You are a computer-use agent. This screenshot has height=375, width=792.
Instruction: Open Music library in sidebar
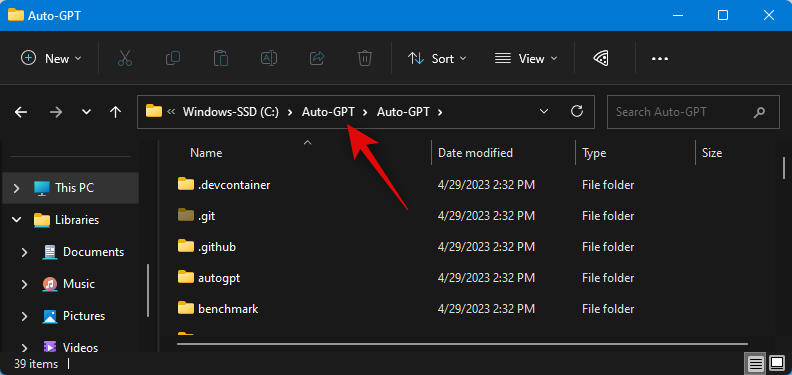point(78,284)
